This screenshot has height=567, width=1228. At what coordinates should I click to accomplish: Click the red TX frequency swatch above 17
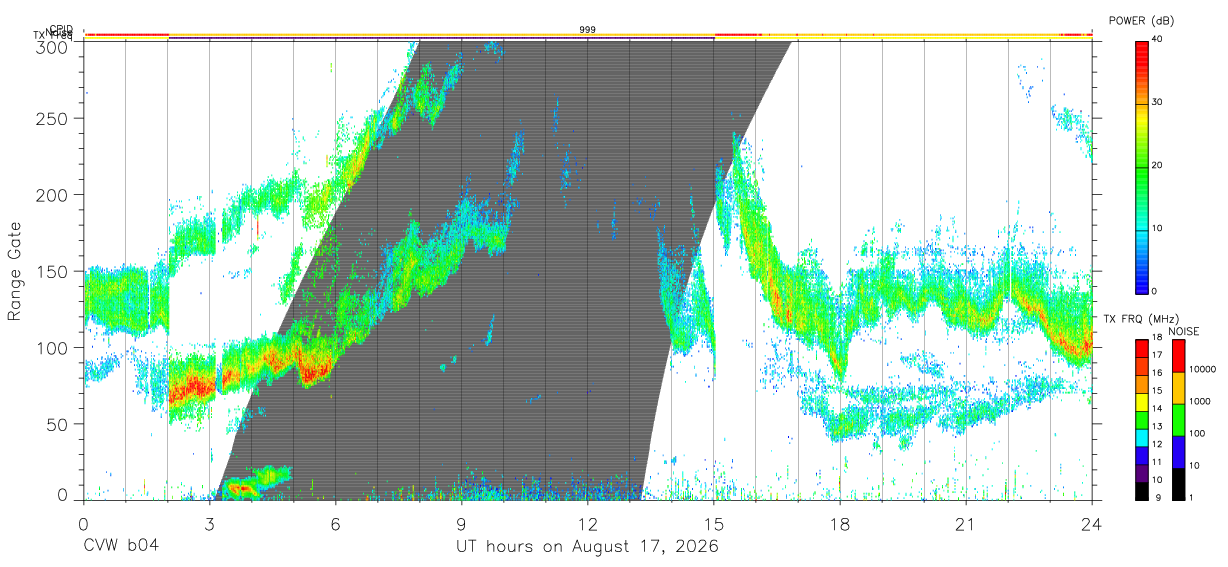coord(1141,348)
